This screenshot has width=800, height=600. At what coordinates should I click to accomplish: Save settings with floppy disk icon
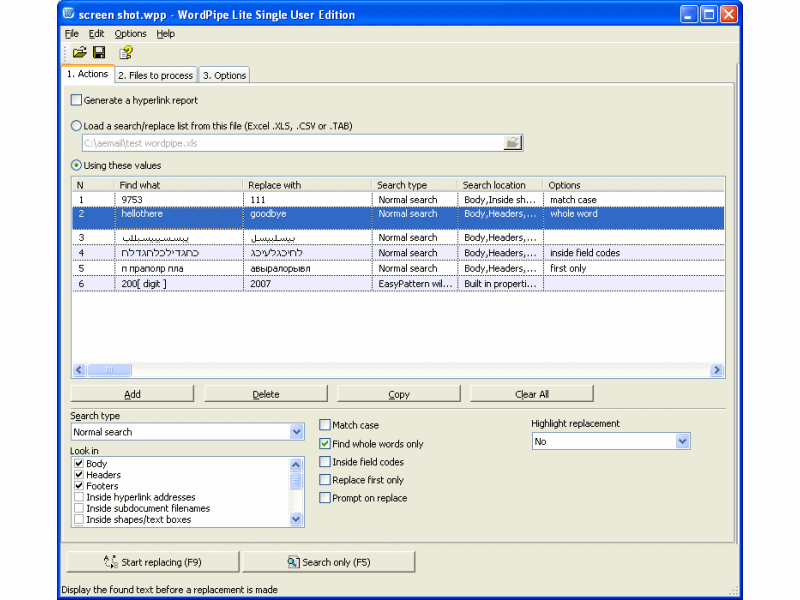[x=99, y=53]
